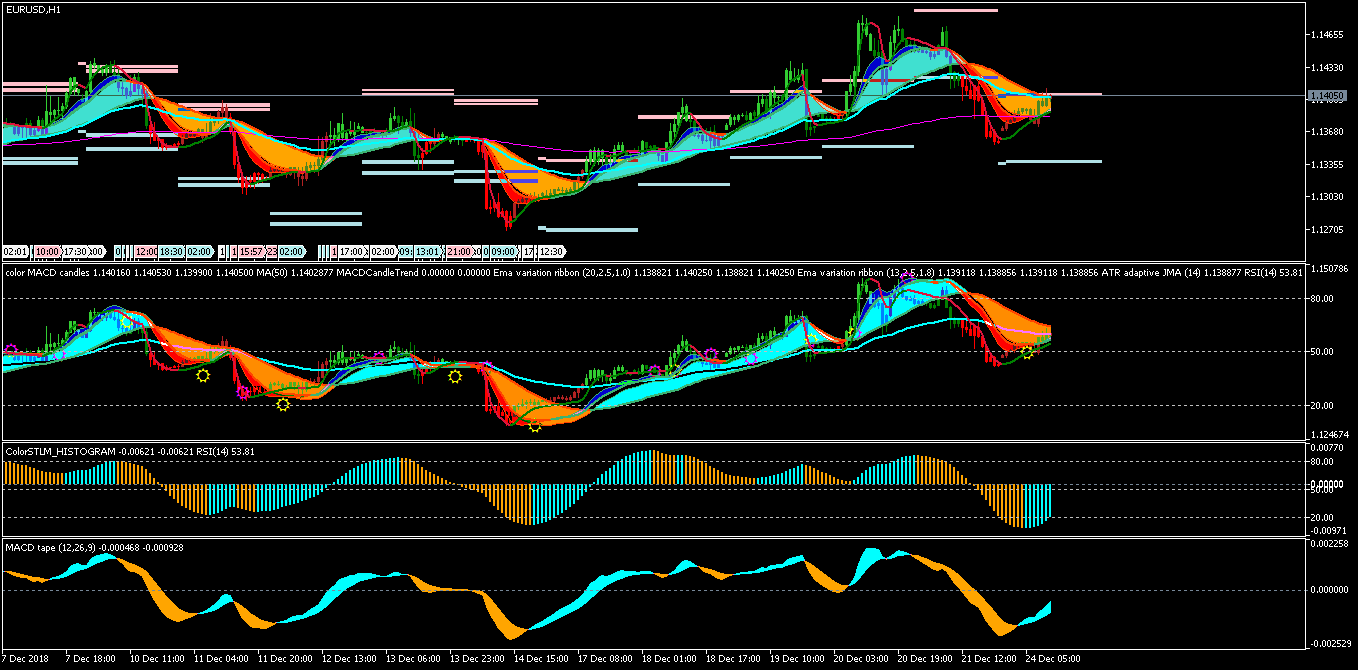Click the '7 Dec 18:00' date axis label

click(92, 660)
